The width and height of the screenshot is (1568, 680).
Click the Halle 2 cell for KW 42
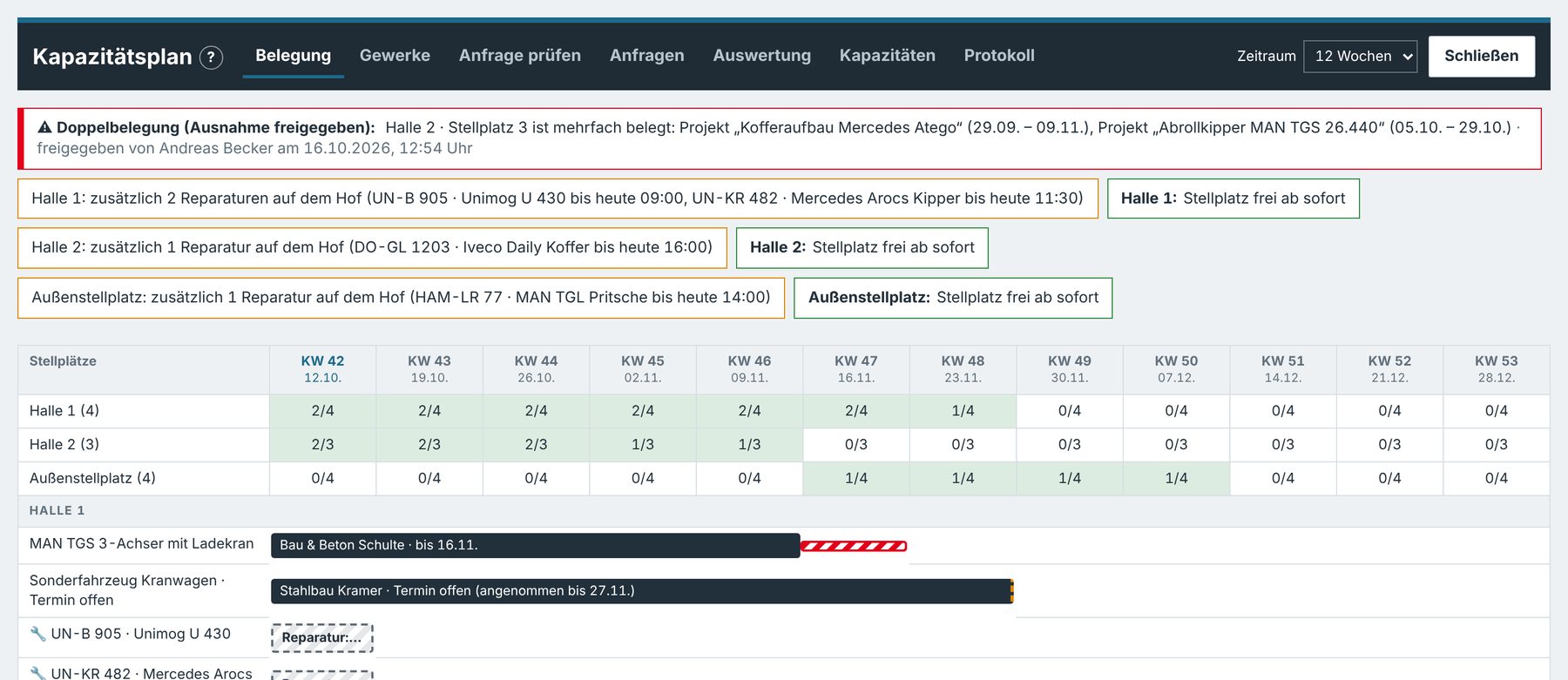click(x=322, y=445)
